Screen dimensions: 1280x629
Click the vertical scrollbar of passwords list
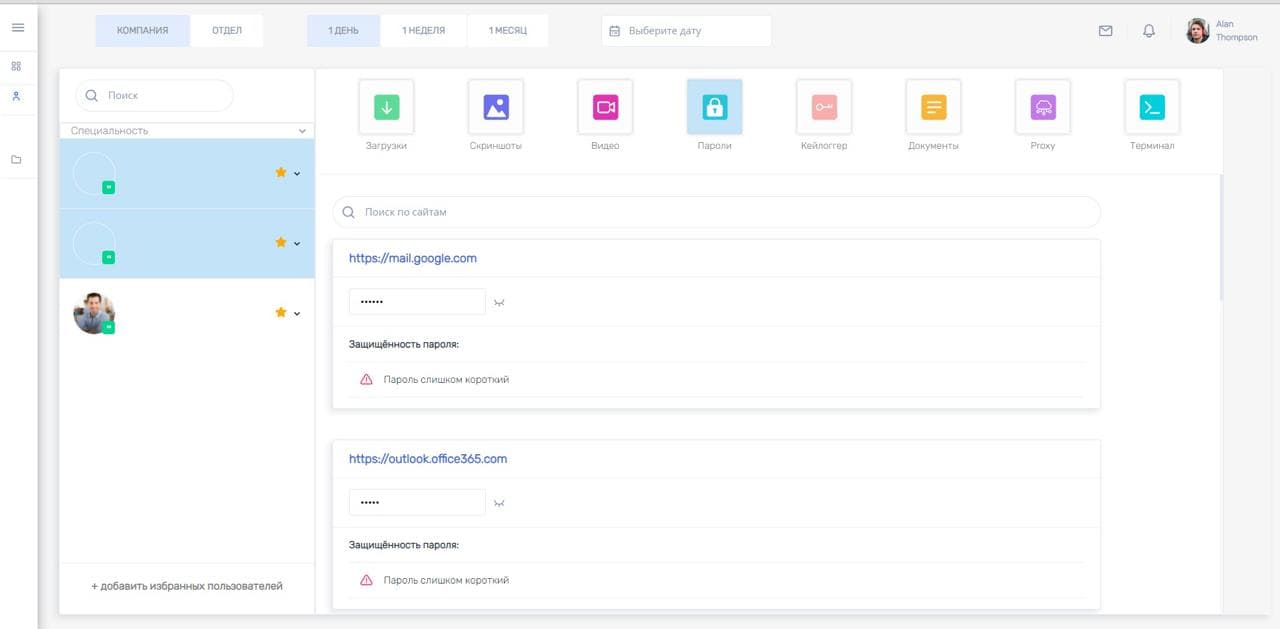1220,237
